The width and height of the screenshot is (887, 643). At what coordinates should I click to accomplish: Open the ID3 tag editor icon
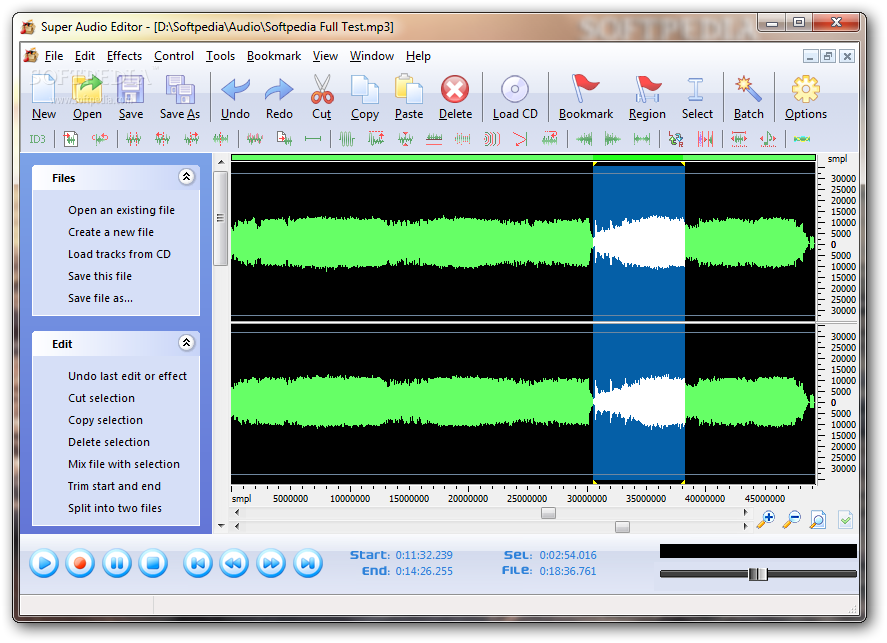click(37, 139)
